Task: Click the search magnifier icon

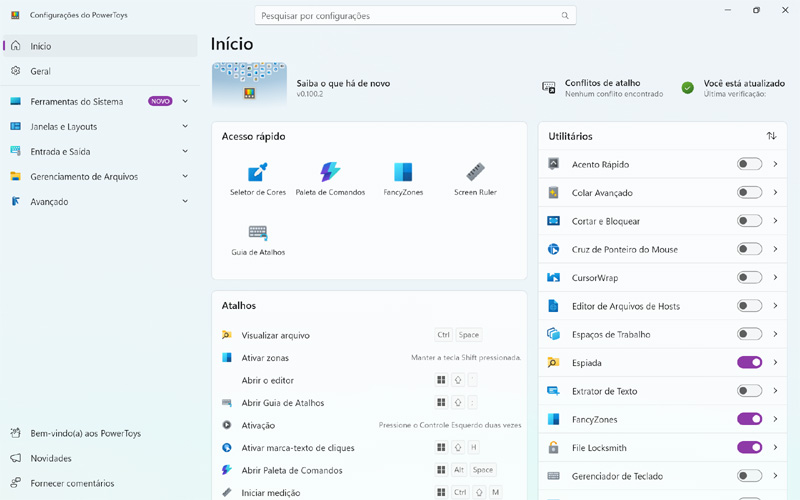Action: 565,15
